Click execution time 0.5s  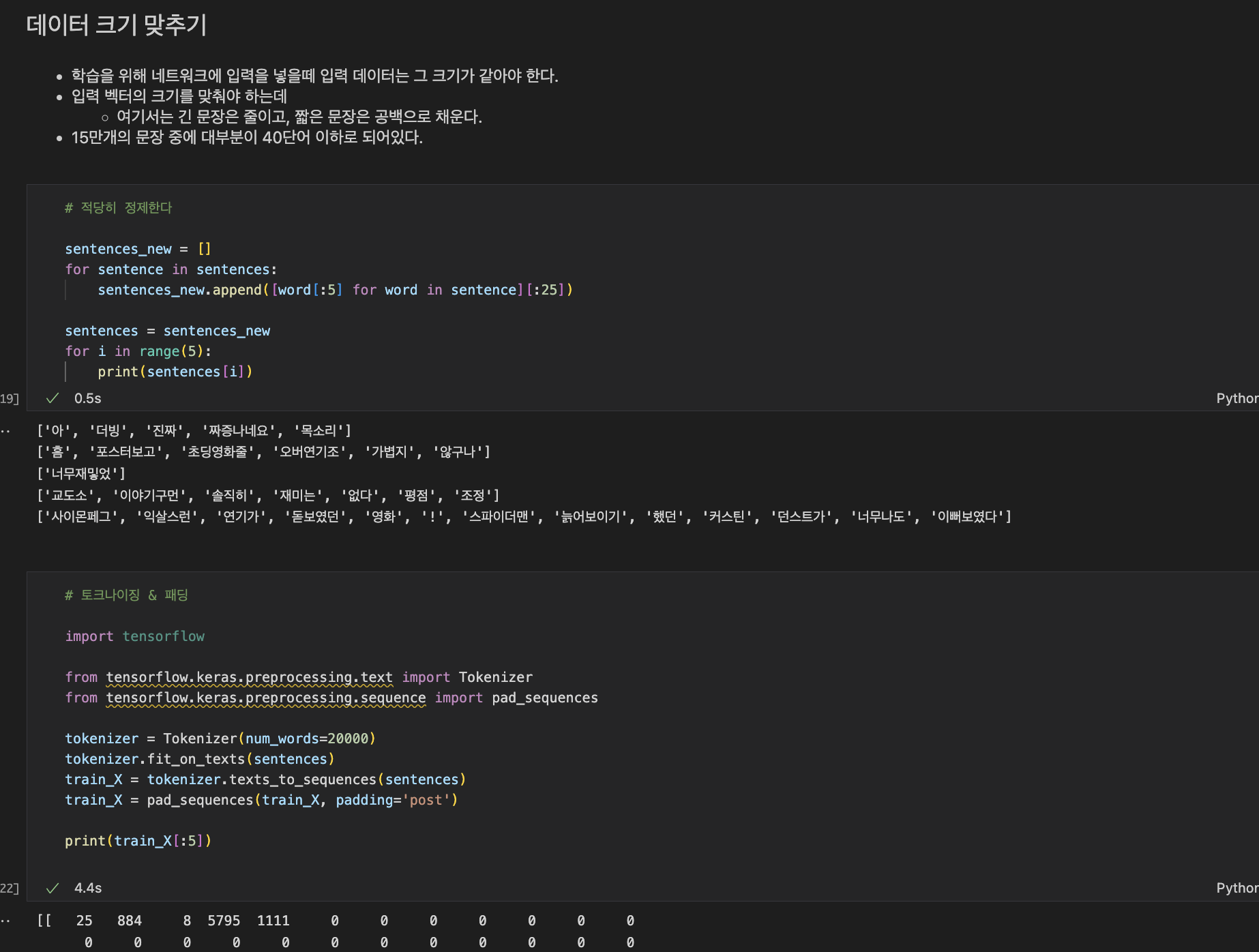click(88, 398)
